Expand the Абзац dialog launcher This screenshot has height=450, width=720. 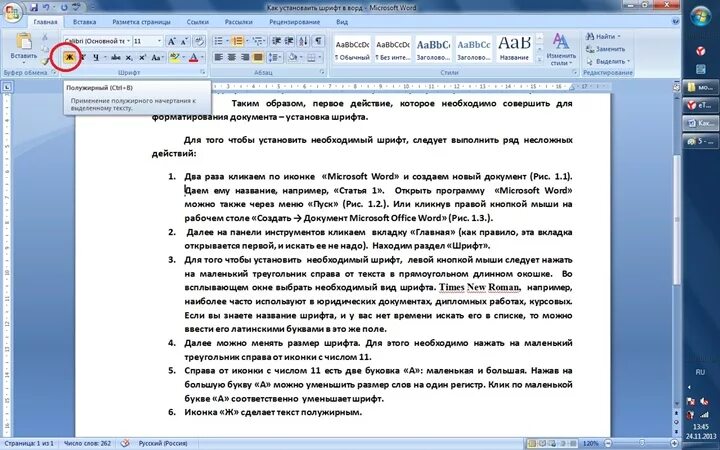click(321, 73)
